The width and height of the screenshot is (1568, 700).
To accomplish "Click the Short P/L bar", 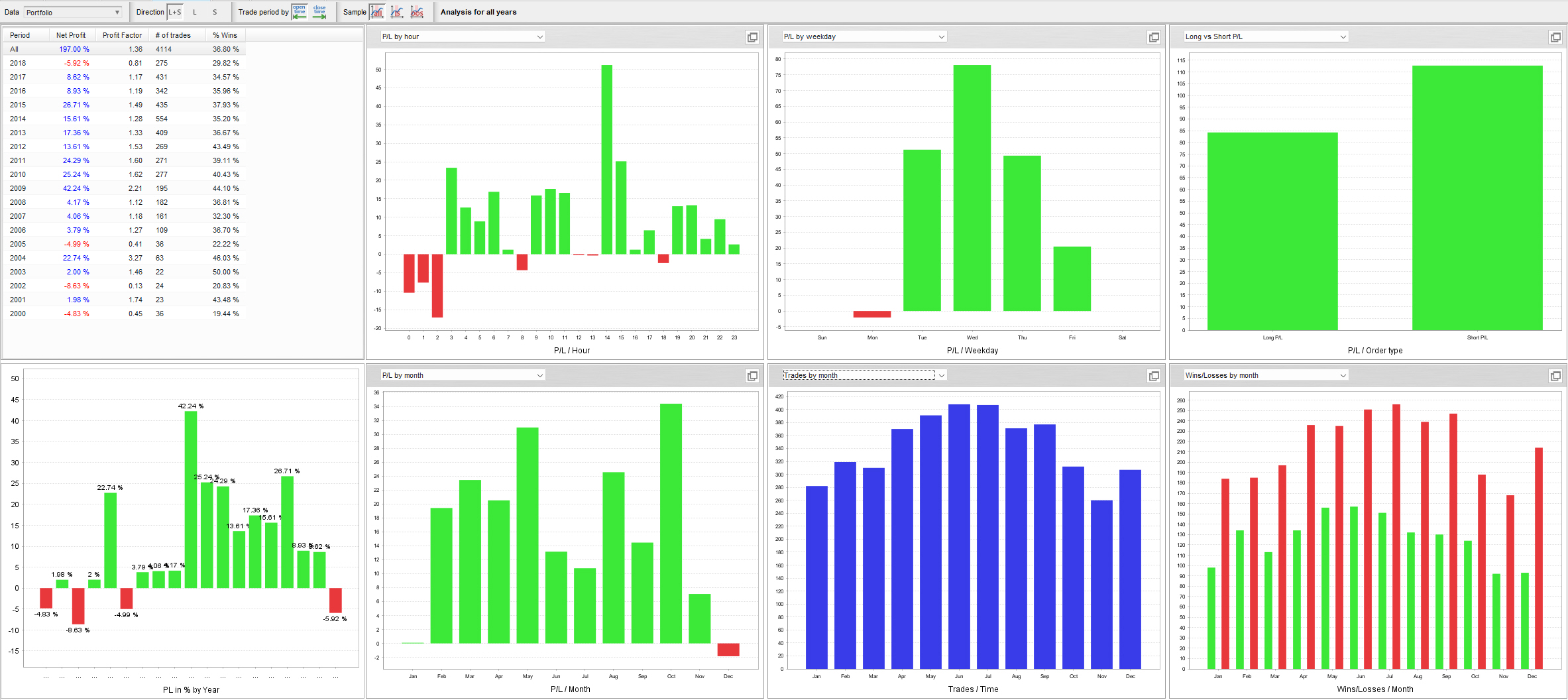I will click(x=1477, y=198).
